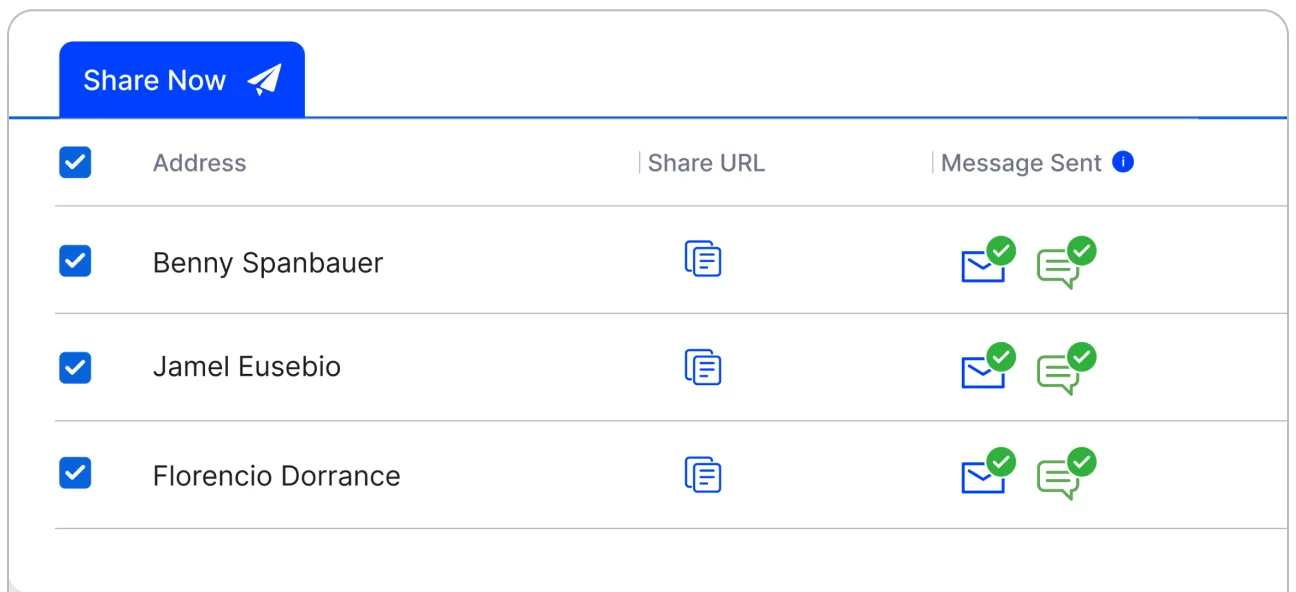Click SMS sent icon for Benny Spanbauer

1066,263
